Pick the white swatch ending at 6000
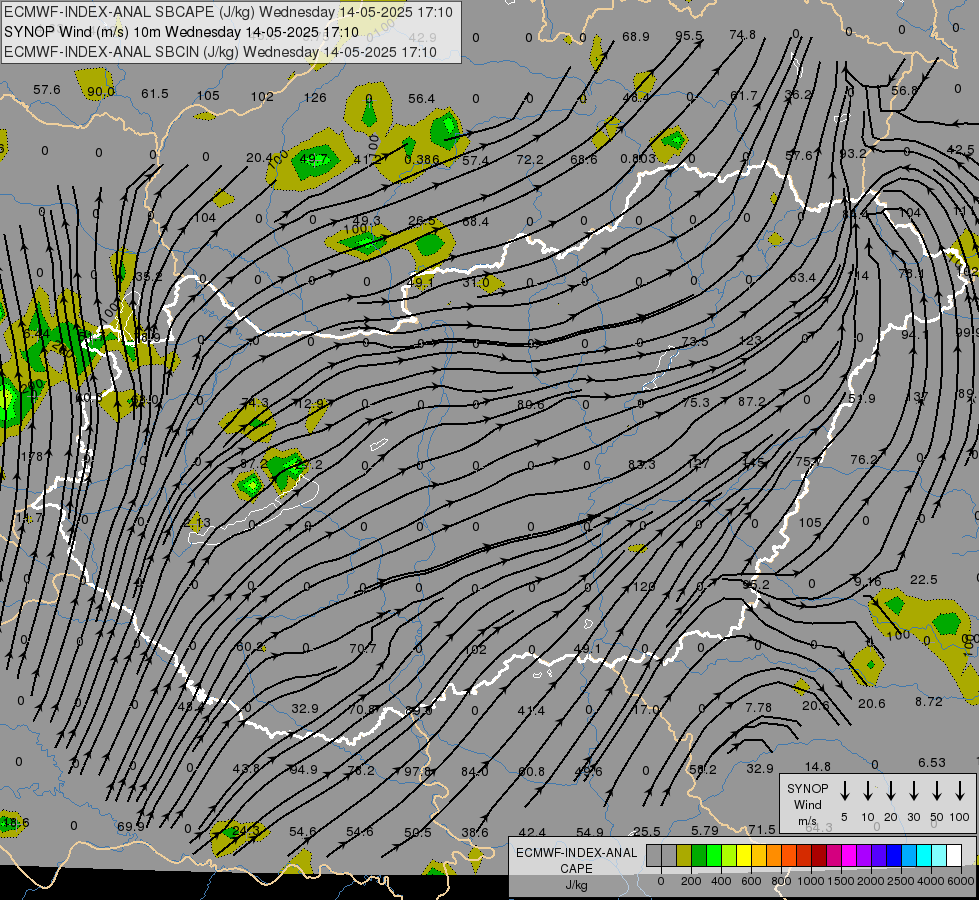979x900 pixels. point(953,855)
